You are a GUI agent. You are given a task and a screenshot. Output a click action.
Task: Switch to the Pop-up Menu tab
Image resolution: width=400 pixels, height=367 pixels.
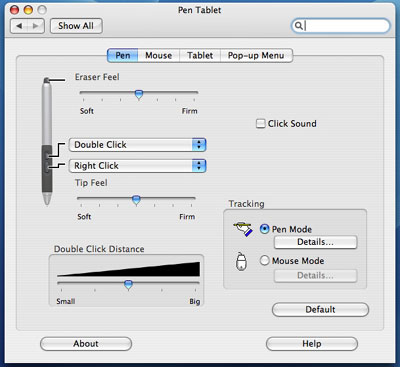tap(256, 55)
